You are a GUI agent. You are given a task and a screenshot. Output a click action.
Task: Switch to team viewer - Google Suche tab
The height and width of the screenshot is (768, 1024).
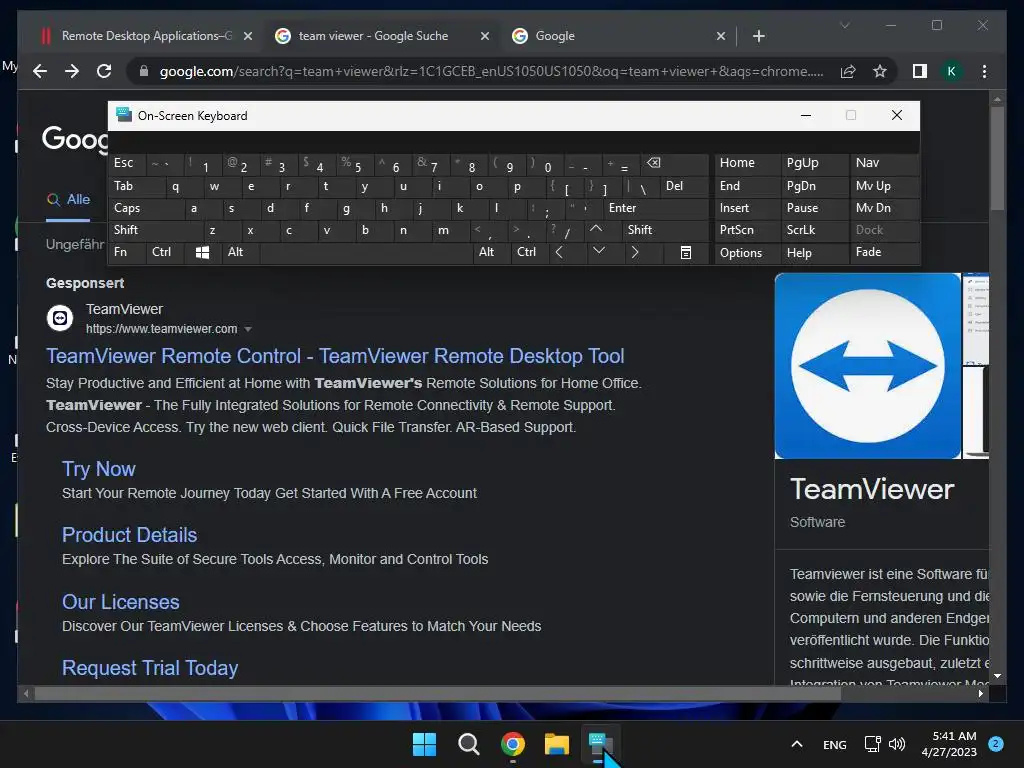click(382, 36)
